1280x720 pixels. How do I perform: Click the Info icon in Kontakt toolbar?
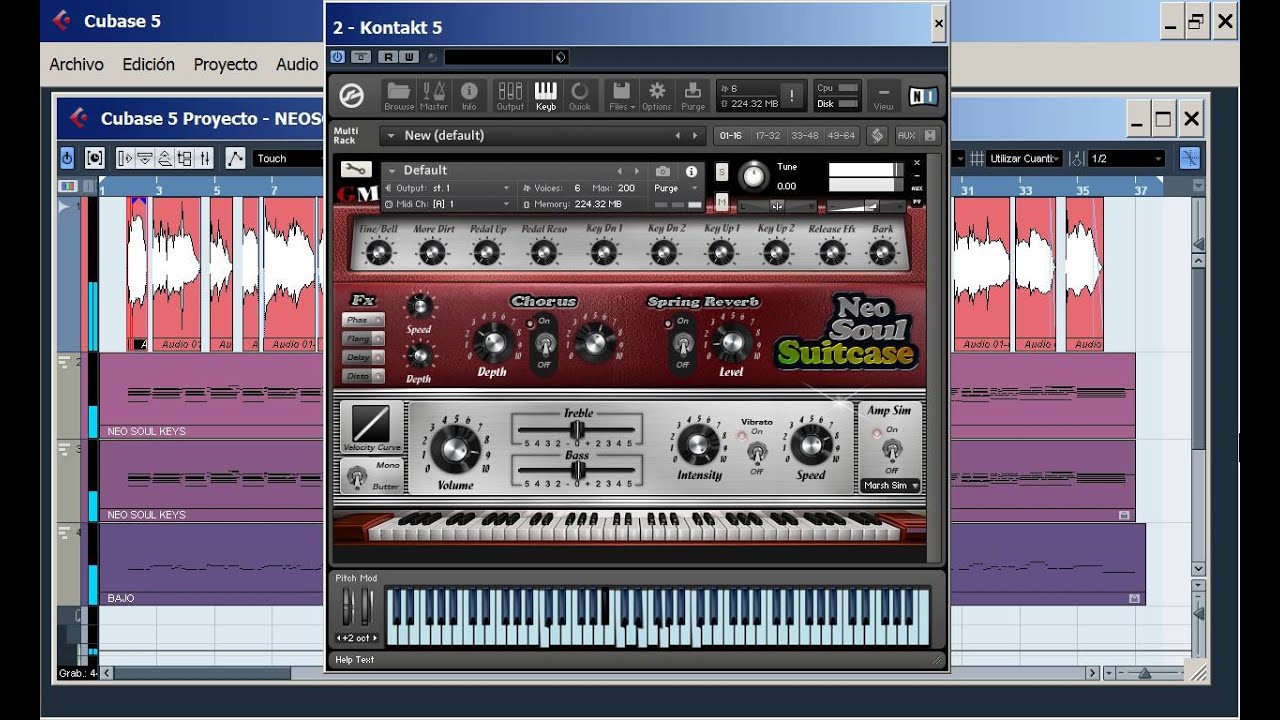point(469,96)
